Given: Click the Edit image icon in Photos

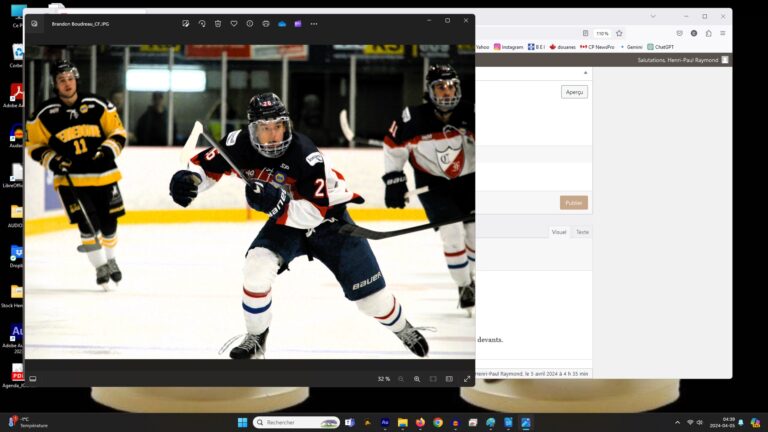Looking at the screenshot, I should tap(186, 23).
